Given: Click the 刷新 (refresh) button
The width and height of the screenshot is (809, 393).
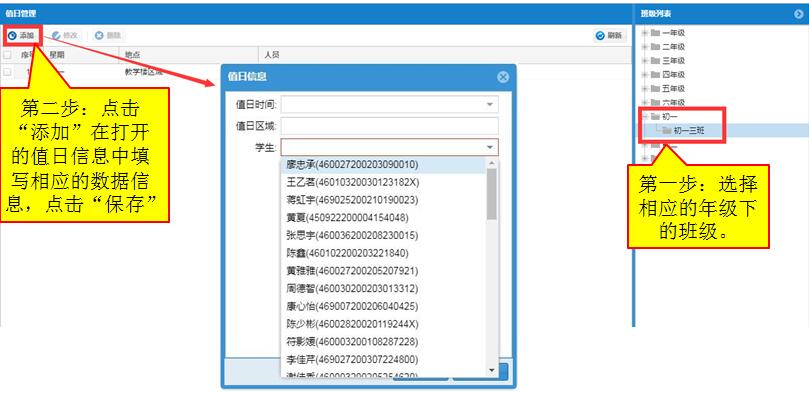Looking at the screenshot, I should tap(609, 36).
